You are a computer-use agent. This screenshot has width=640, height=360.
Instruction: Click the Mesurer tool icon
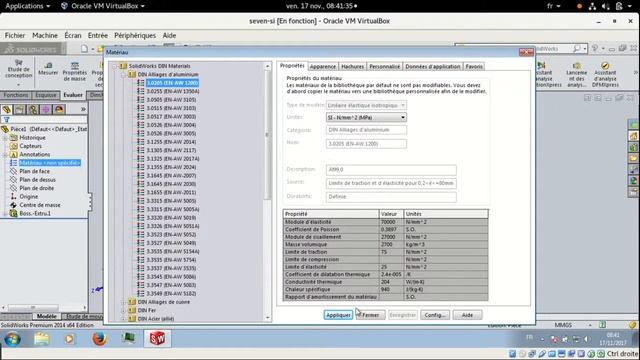48,69
